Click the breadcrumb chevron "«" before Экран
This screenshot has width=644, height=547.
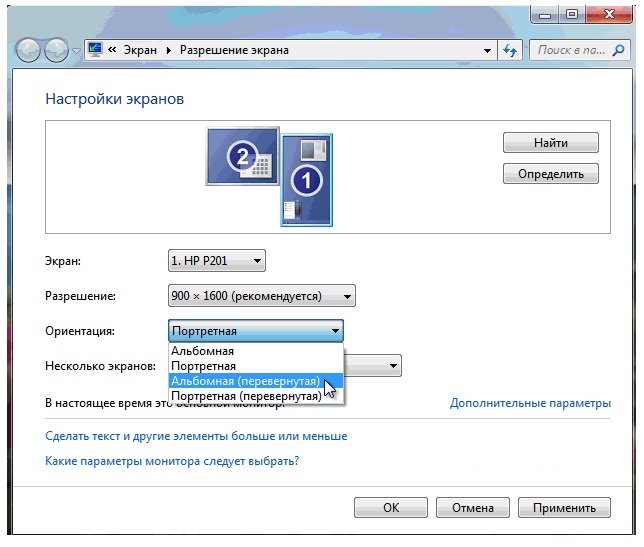pyautogui.click(x=112, y=50)
